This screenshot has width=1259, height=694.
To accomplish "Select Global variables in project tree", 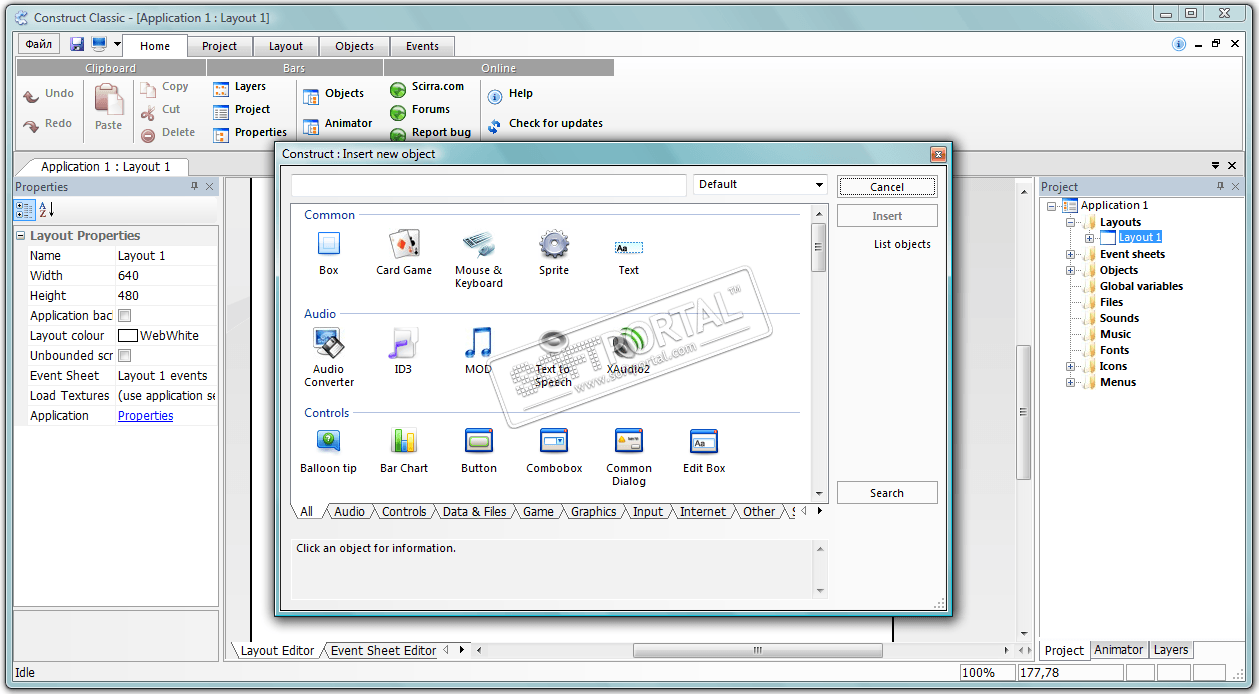I will (x=1141, y=286).
